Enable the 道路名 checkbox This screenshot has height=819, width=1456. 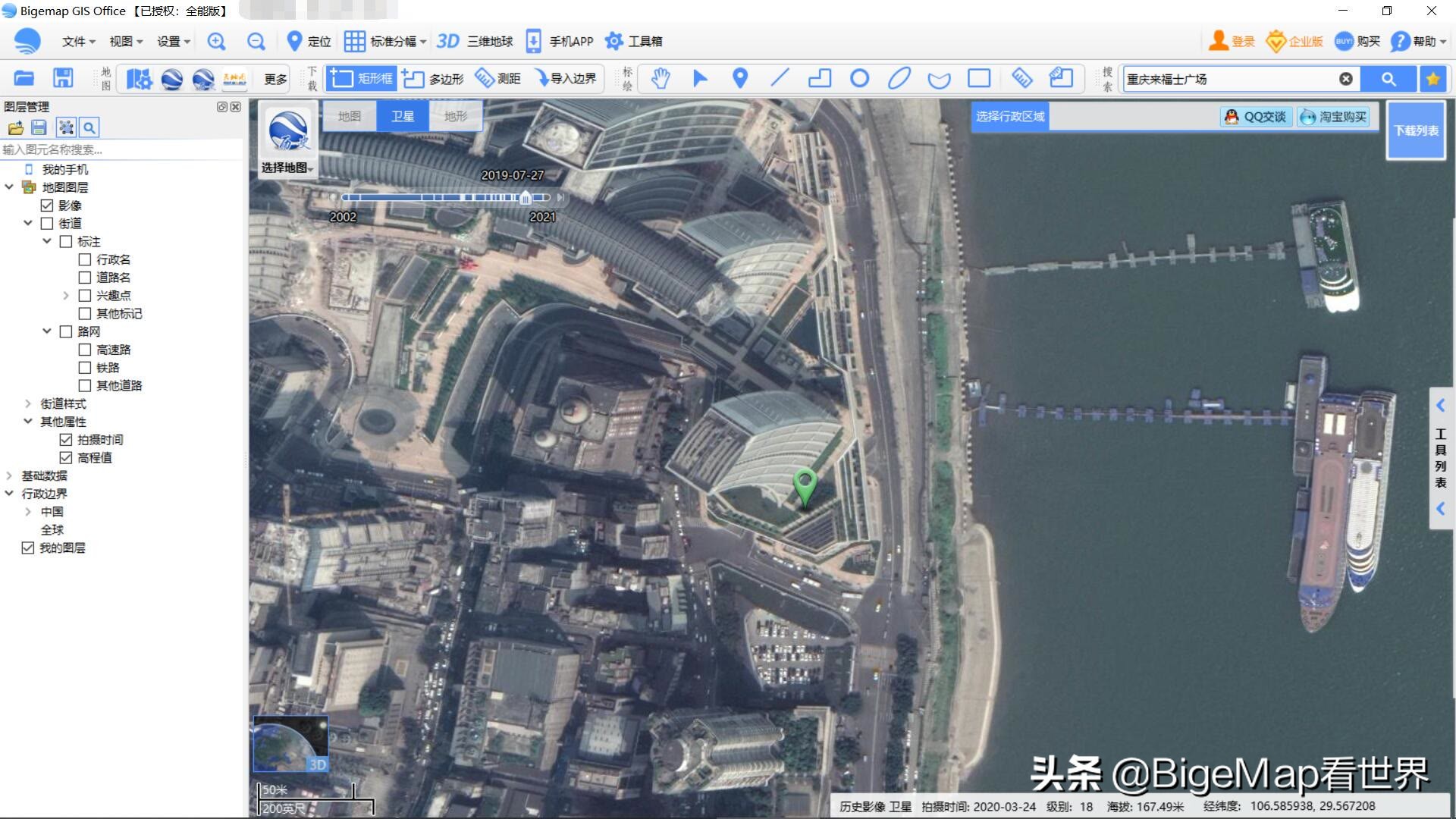pyautogui.click(x=85, y=278)
